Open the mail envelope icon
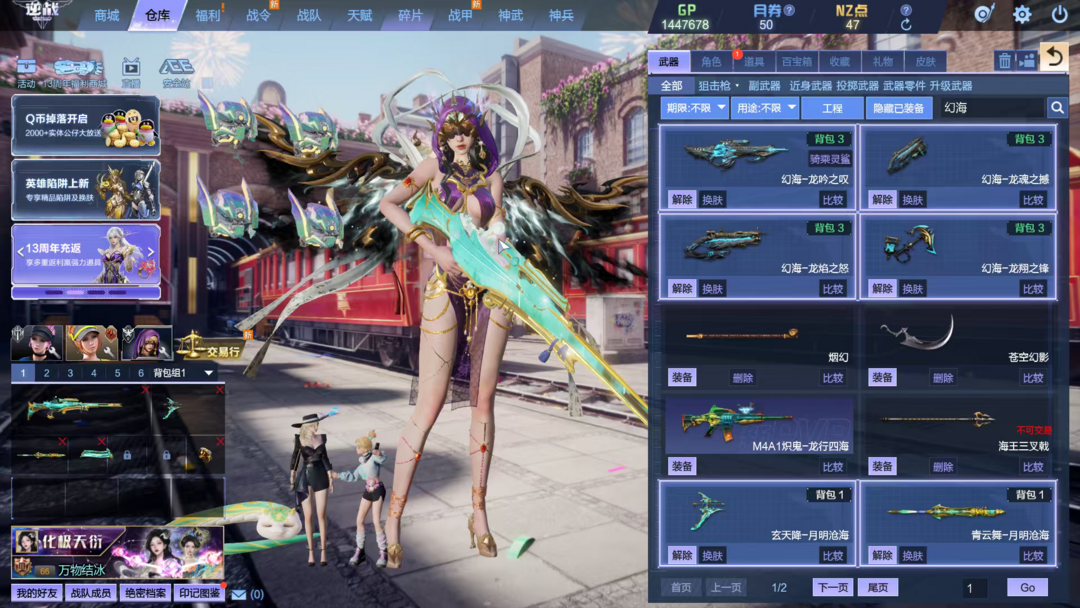 coord(238,594)
